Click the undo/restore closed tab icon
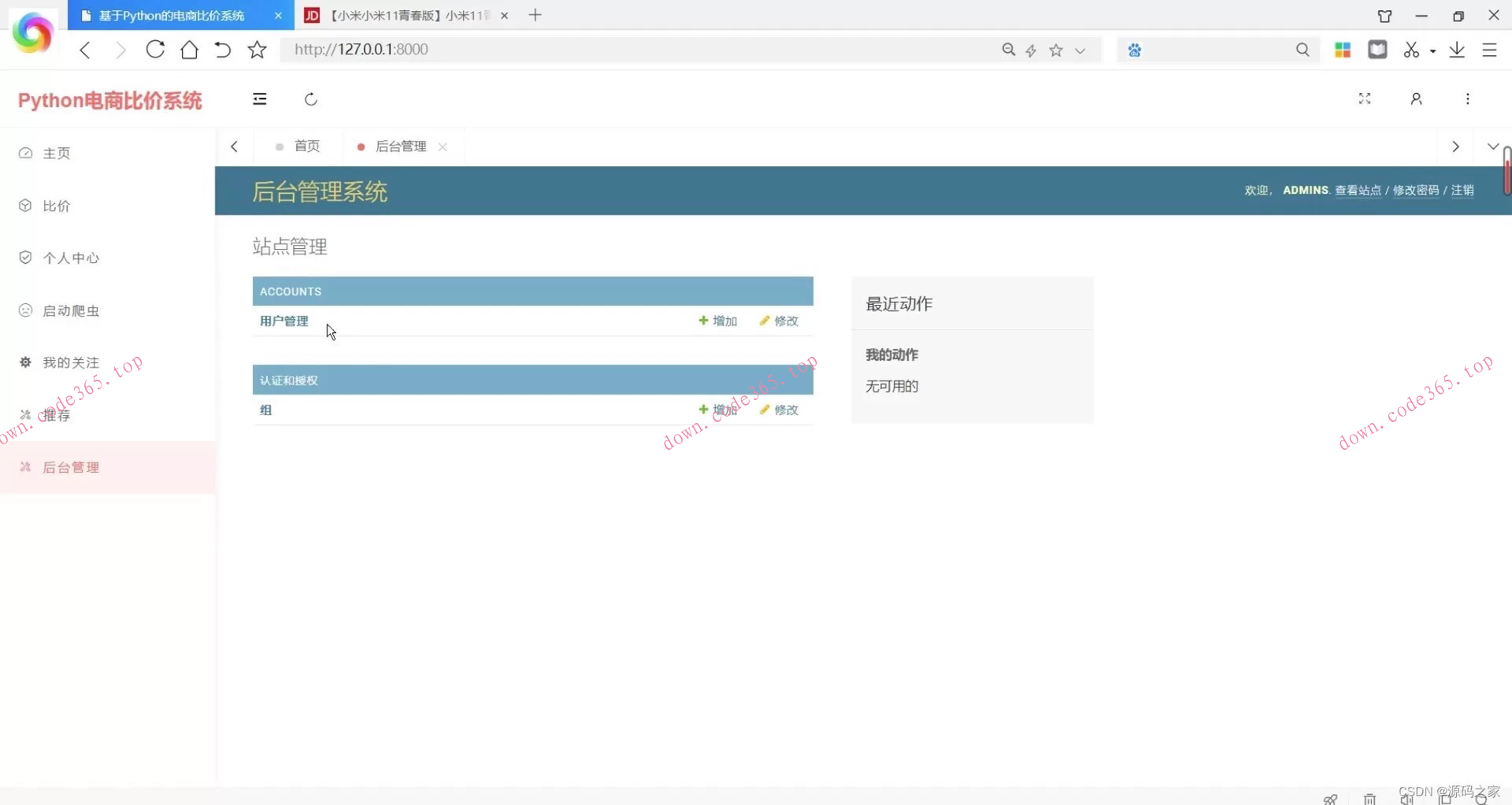The image size is (1512, 805). 223,50
